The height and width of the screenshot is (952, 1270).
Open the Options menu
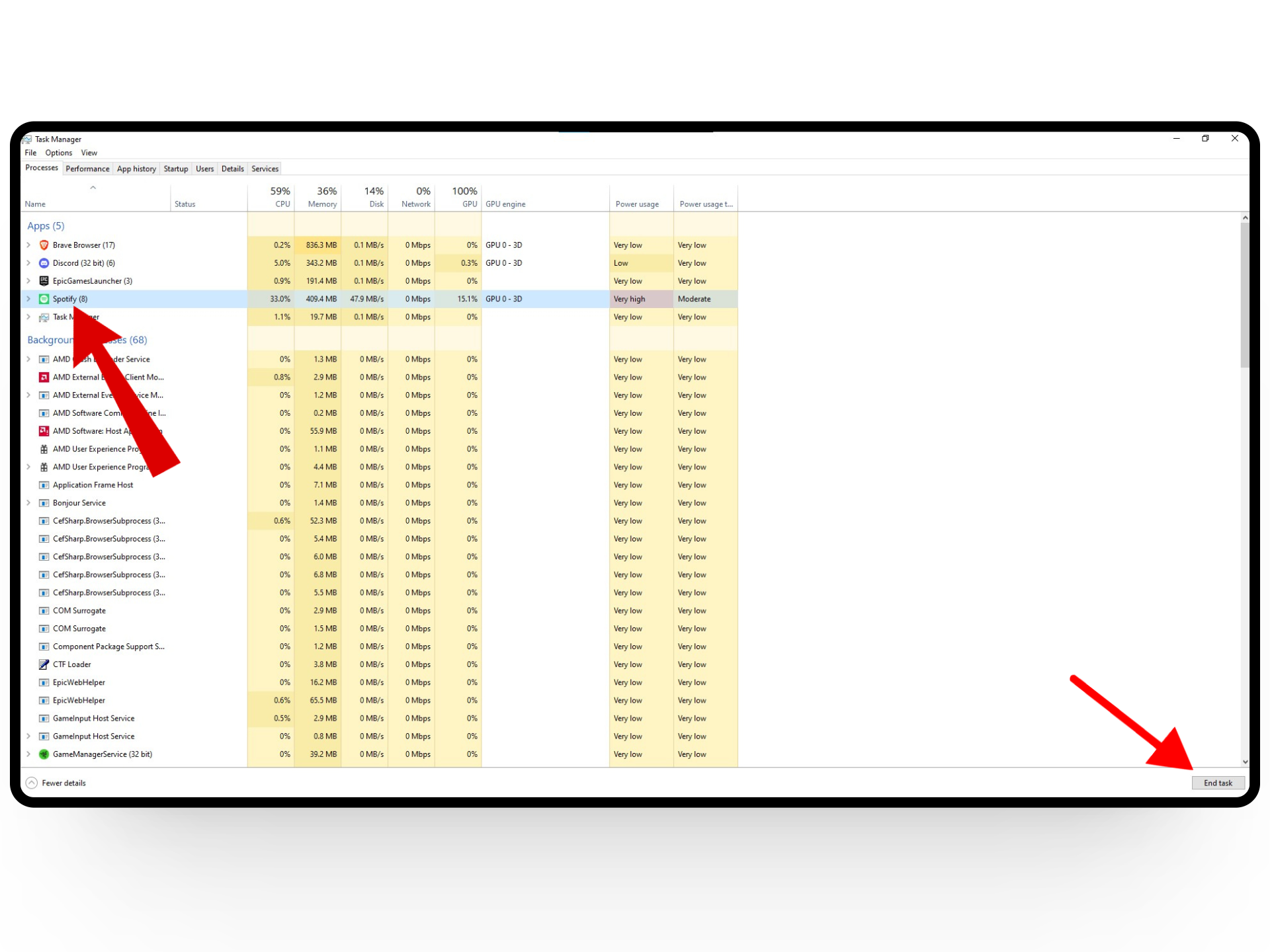[x=58, y=153]
